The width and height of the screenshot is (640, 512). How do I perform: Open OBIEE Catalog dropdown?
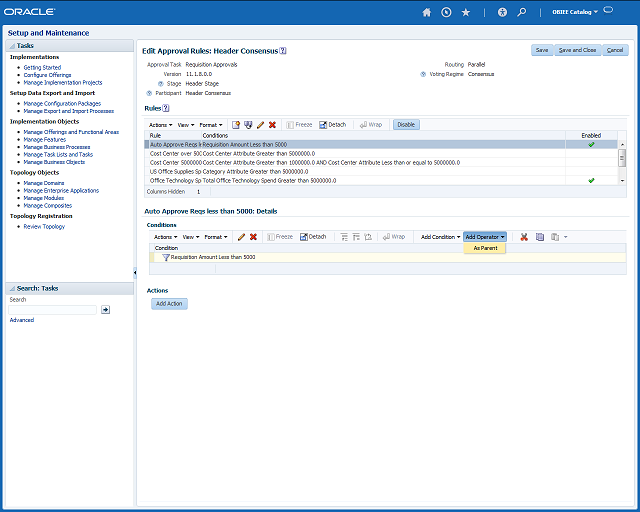[575, 12]
